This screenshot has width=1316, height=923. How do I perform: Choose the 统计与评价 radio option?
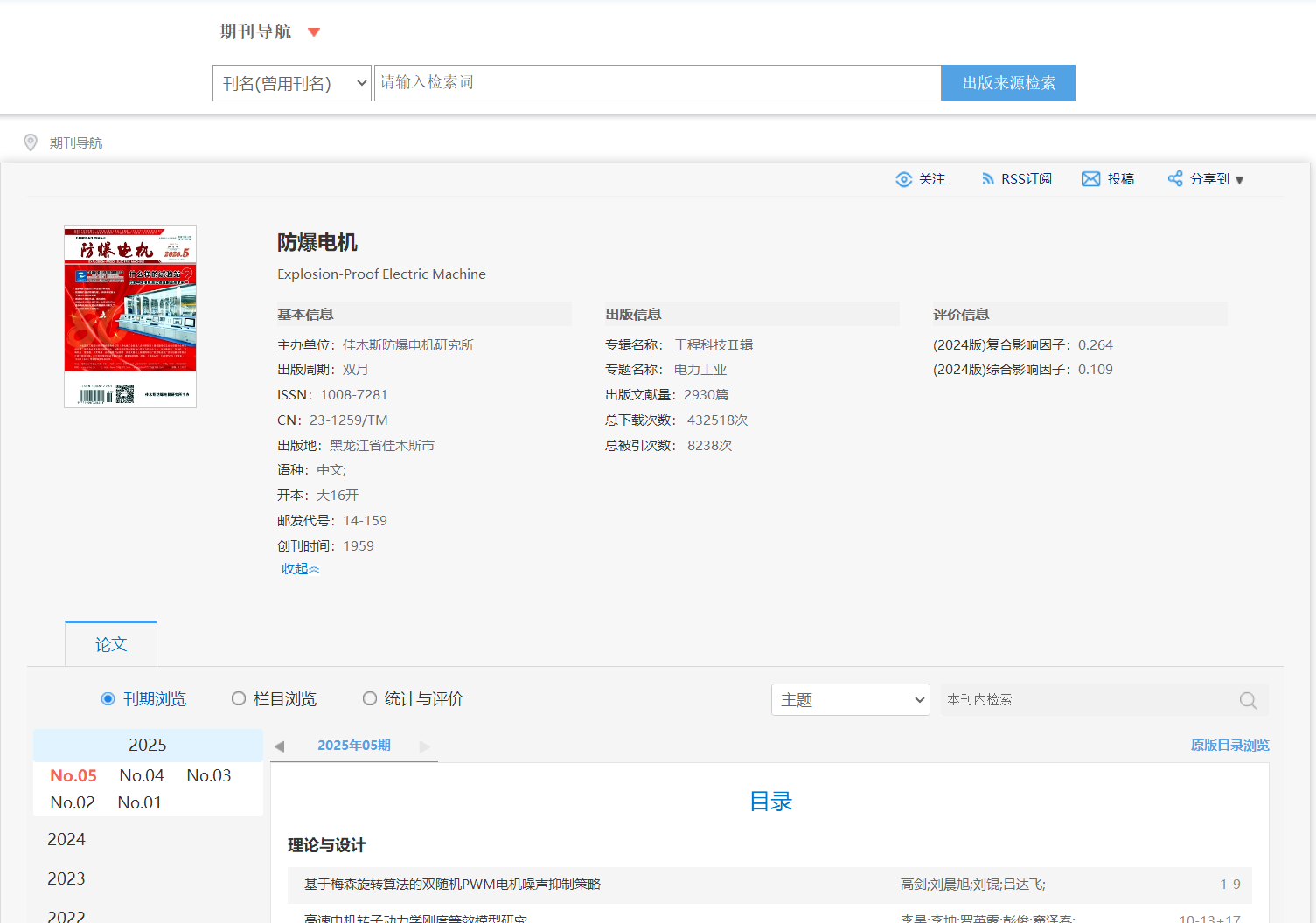pyautogui.click(x=370, y=699)
